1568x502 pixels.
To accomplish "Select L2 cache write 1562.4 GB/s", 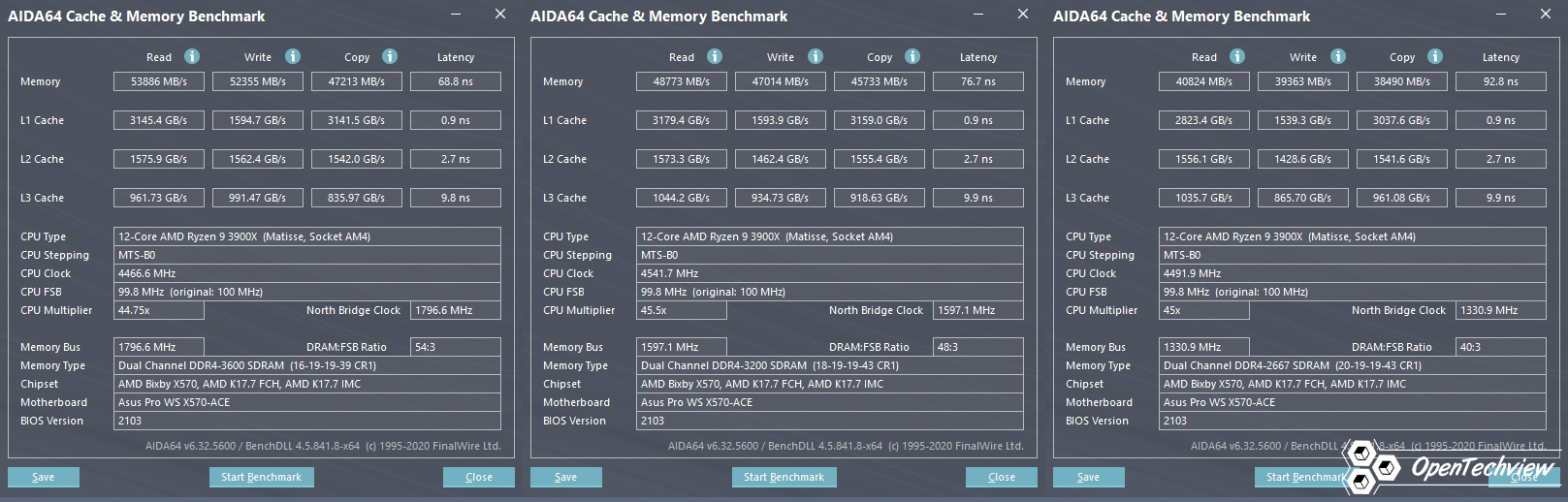I will click(x=258, y=159).
